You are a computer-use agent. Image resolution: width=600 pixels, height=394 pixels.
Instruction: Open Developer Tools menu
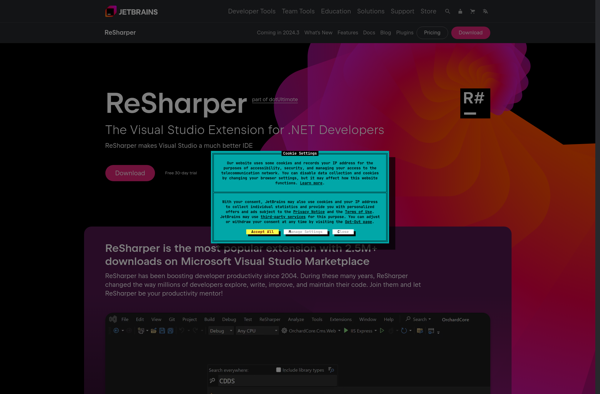tap(251, 11)
